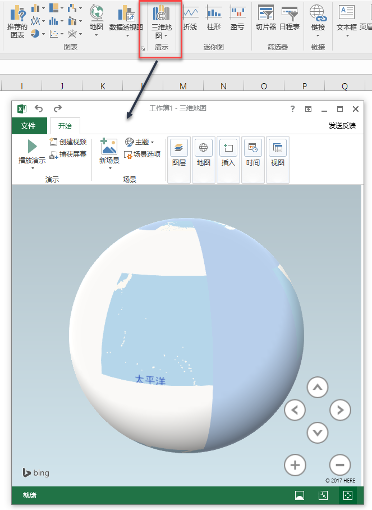The image size is (372, 510).
Task: Expand the Link button dropdown arrow
Action: click(x=318, y=35)
